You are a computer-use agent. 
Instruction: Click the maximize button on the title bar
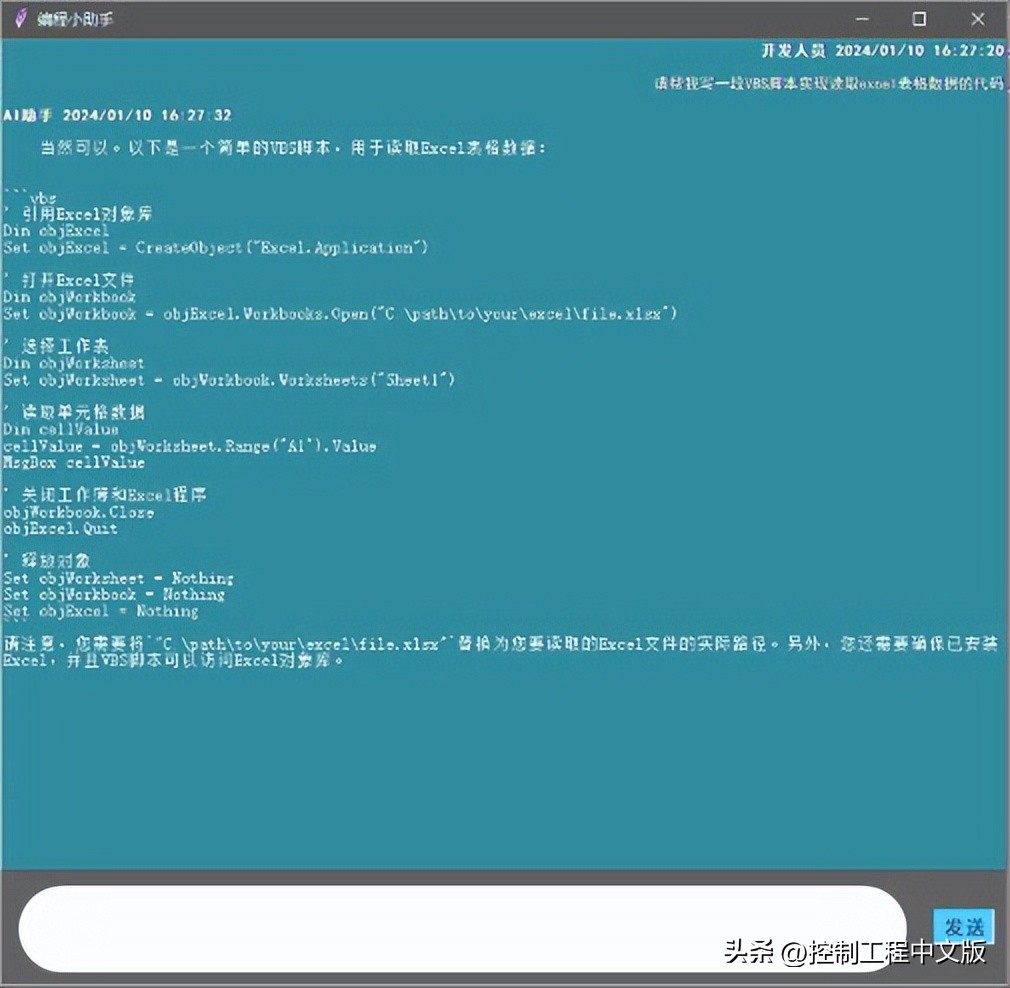918,18
